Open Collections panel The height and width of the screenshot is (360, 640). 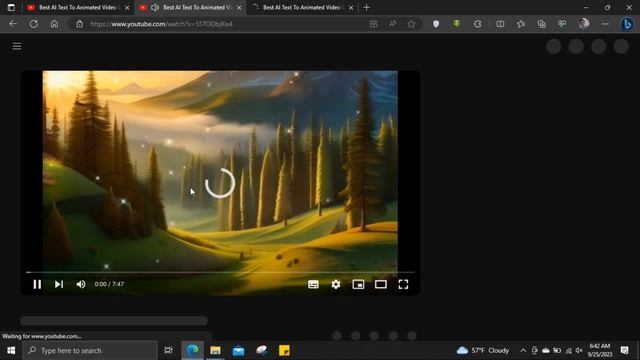coord(542,24)
